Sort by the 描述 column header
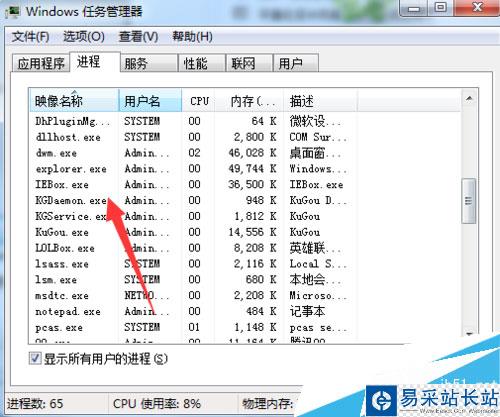500x417 pixels. tap(321, 101)
